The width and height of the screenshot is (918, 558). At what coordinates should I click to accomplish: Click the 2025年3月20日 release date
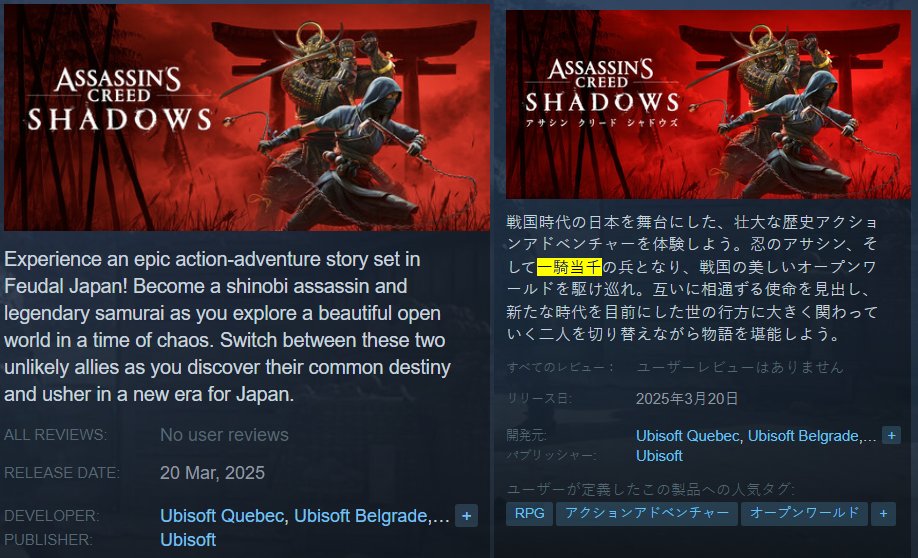click(687, 399)
